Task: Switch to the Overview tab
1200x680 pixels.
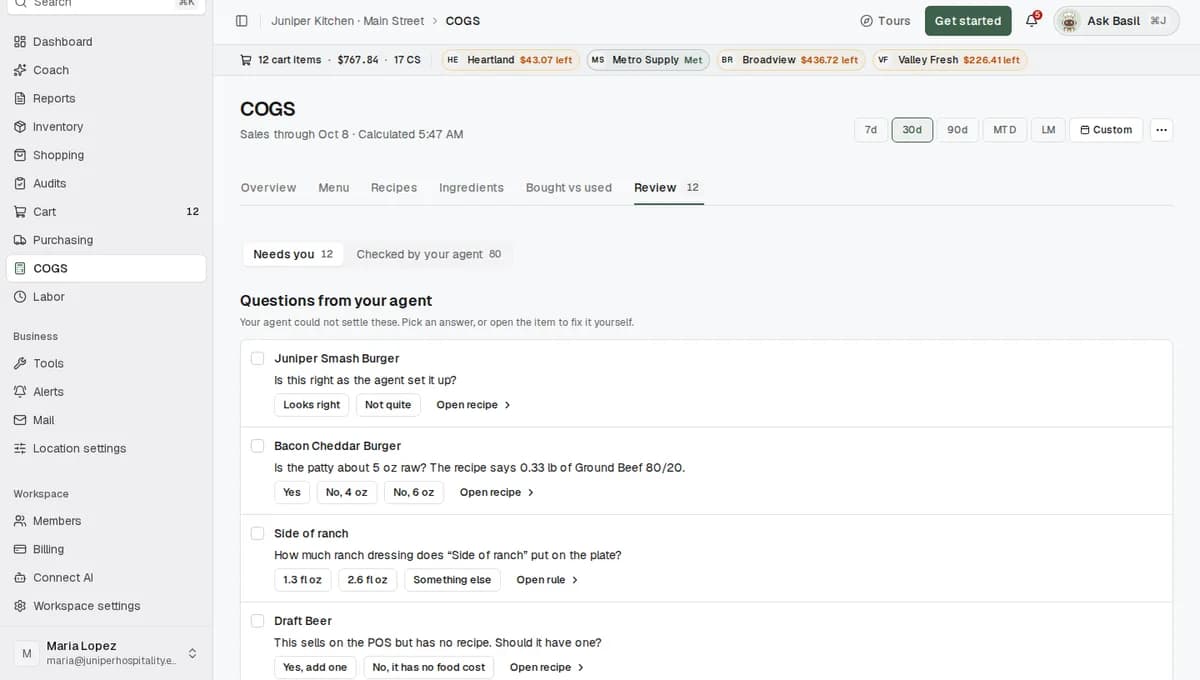Action: [x=268, y=188]
